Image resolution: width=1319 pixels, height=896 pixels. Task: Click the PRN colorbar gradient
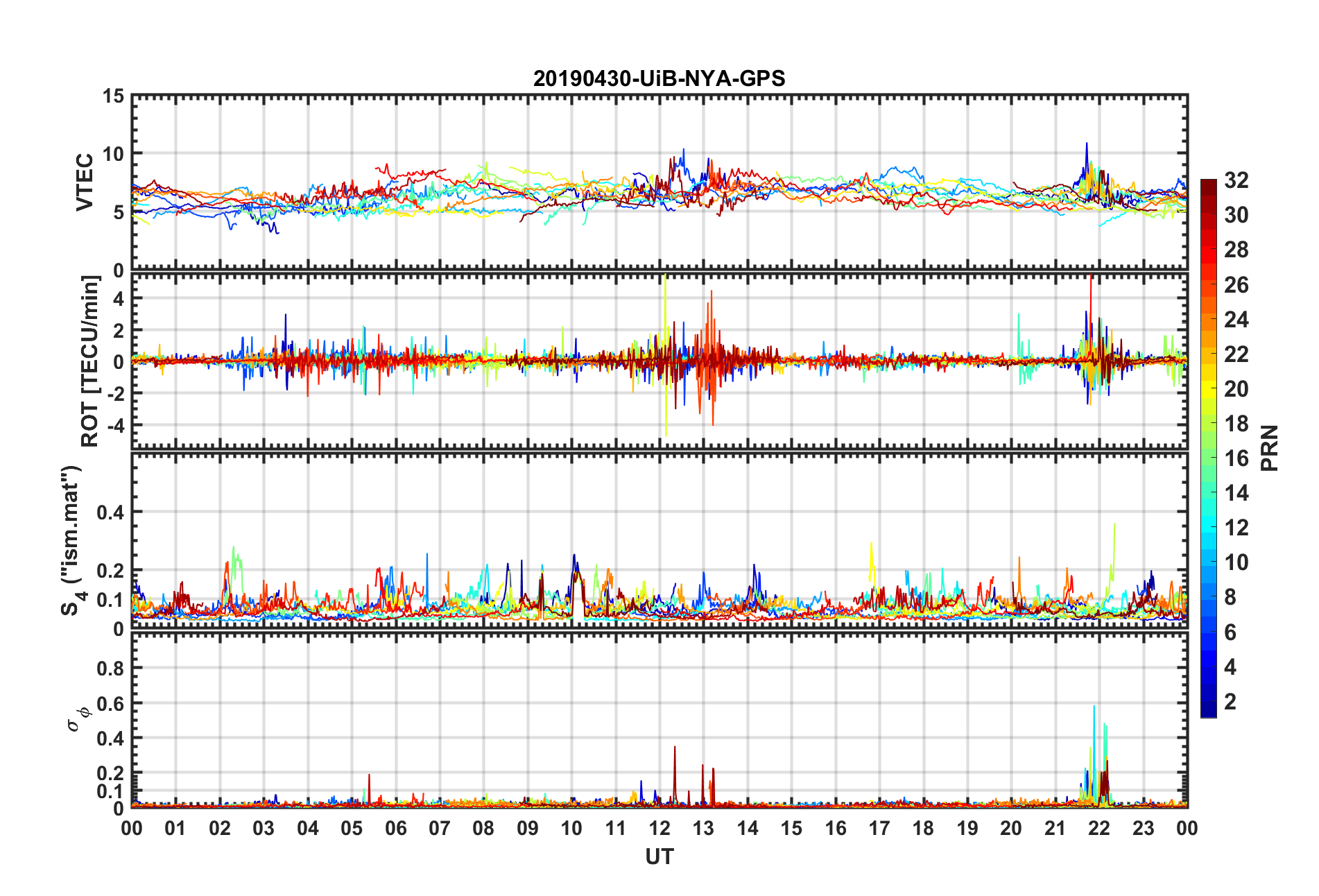point(1209,448)
